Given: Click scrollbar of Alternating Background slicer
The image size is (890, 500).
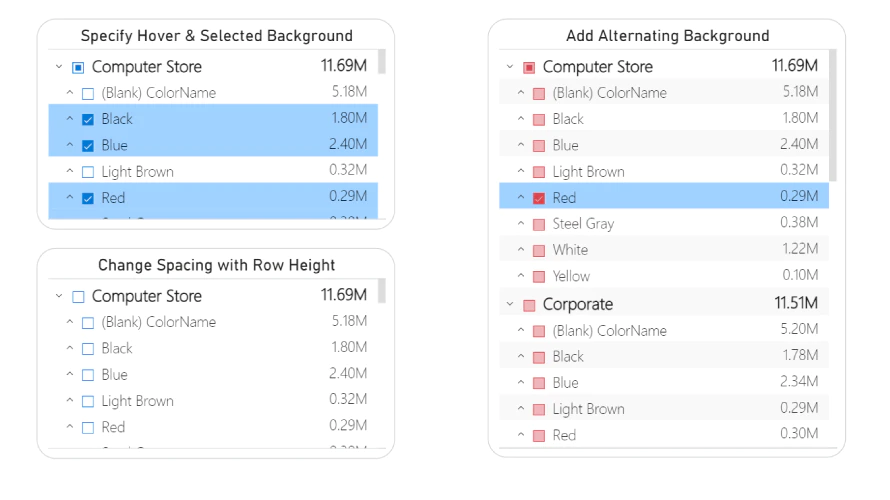Looking at the screenshot, I should [833, 116].
